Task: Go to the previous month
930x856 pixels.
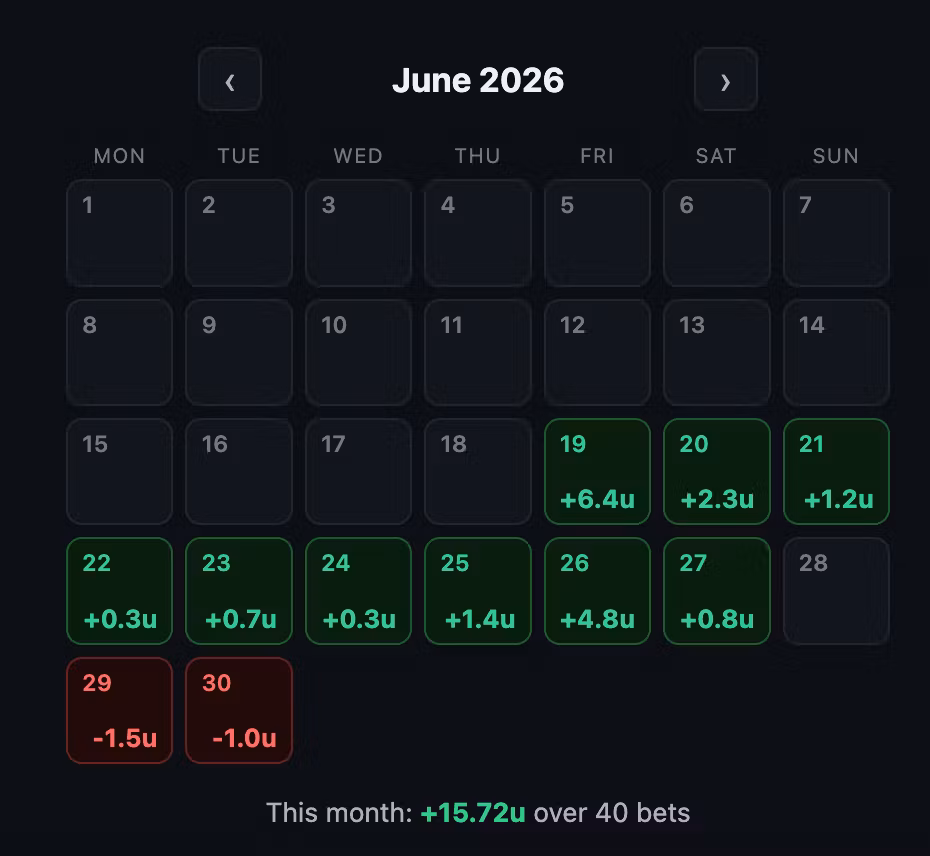Action: [x=230, y=79]
